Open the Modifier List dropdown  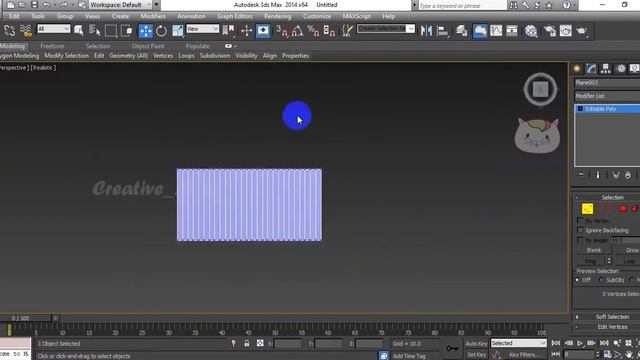[x=607, y=96]
